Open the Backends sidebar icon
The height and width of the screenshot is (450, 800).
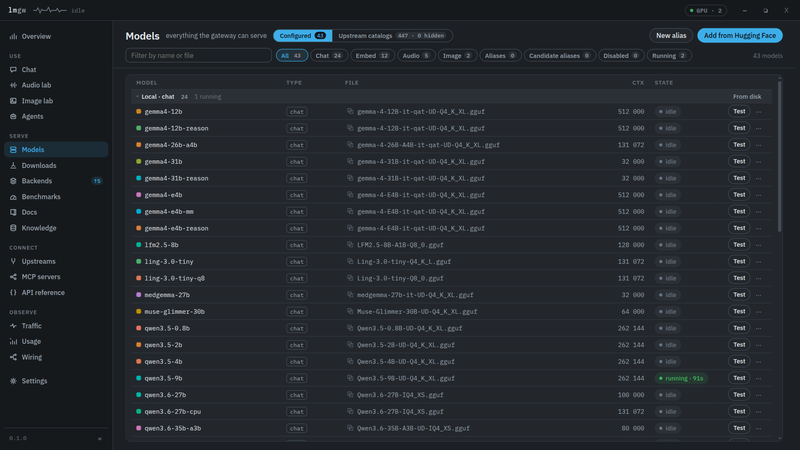[x=13, y=181]
